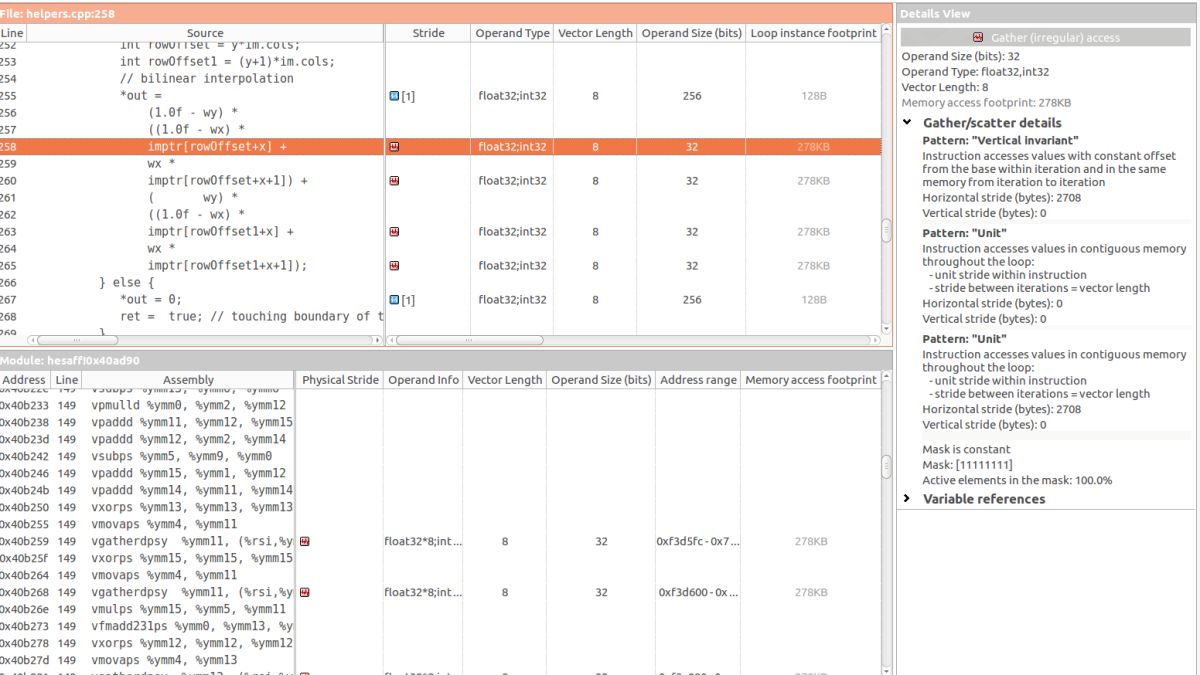Click the Address column header in assembly pane

click(25, 380)
